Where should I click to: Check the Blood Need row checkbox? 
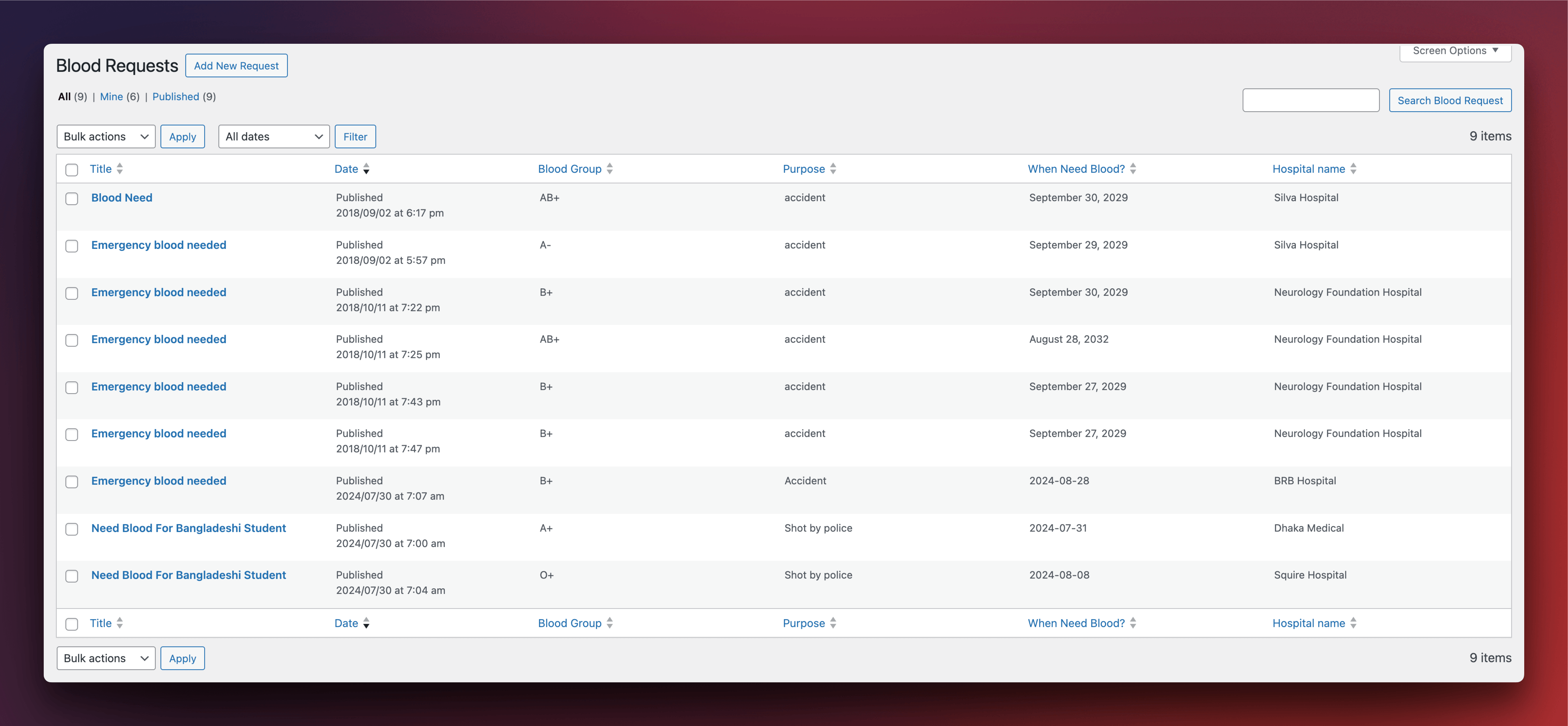tap(72, 199)
